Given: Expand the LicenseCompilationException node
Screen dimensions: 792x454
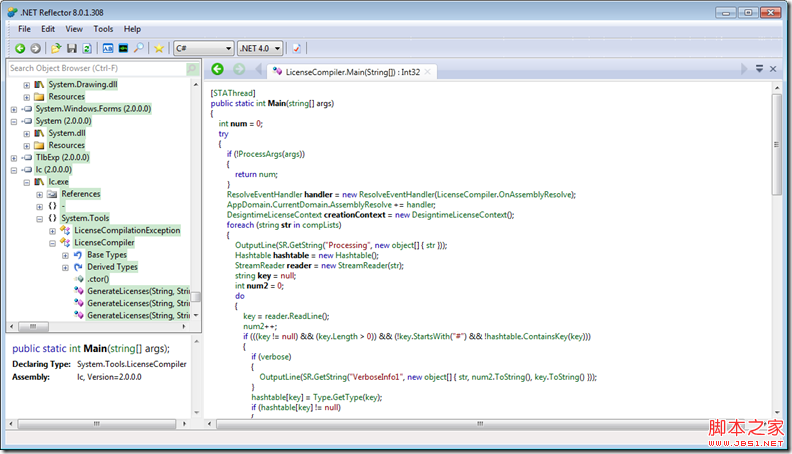Looking at the screenshot, I should (52, 231).
